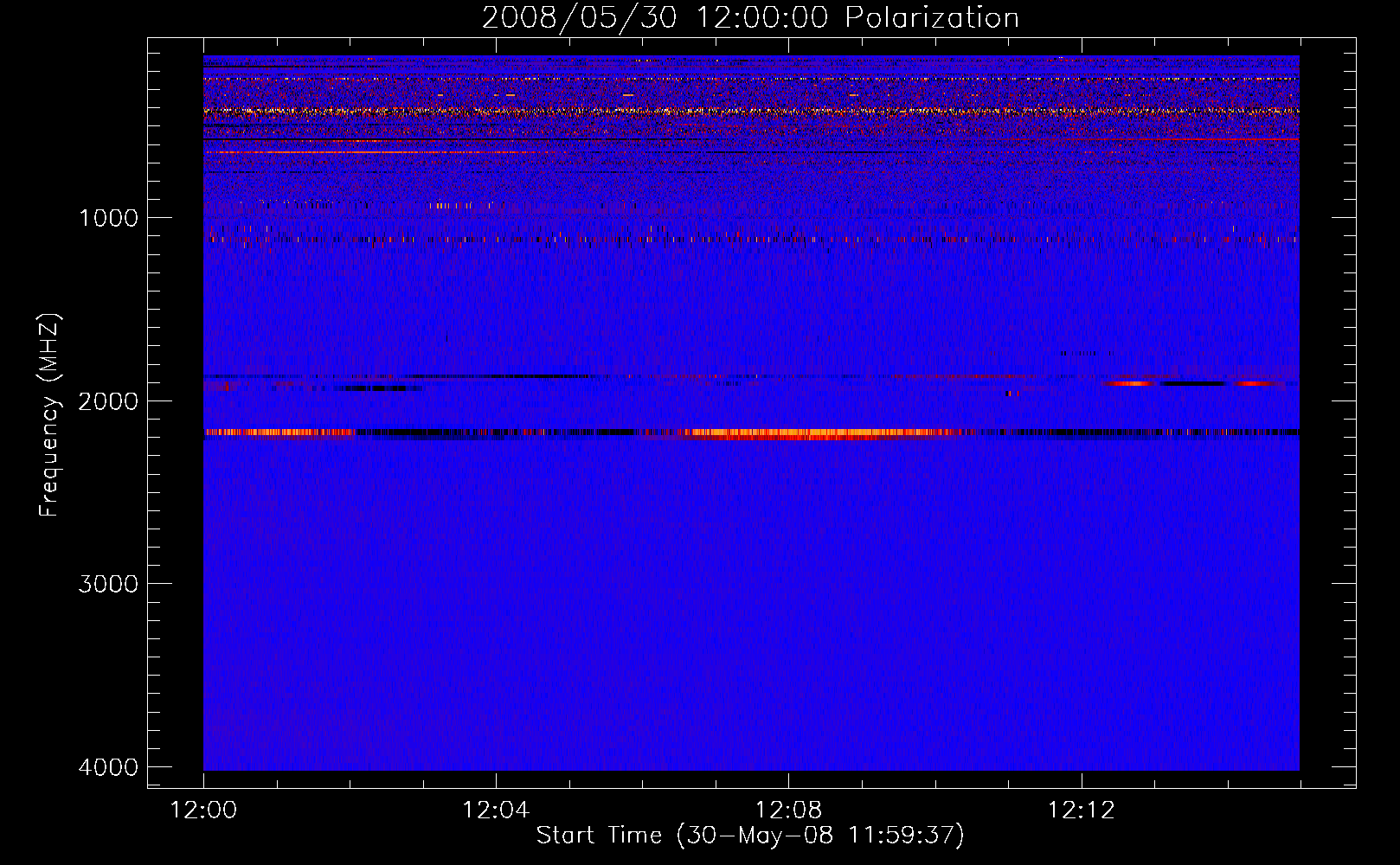Click the '12:04' time axis label
The height and width of the screenshot is (865, 1400).
(x=496, y=811)
